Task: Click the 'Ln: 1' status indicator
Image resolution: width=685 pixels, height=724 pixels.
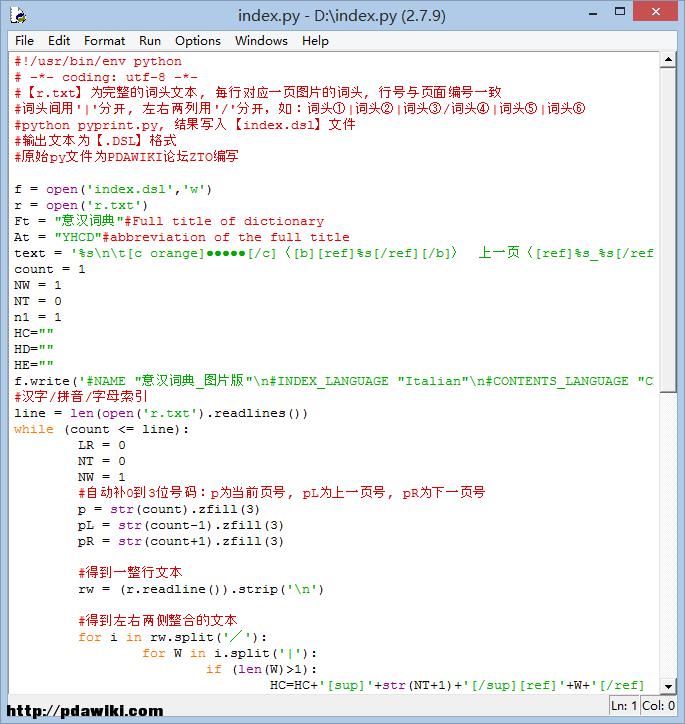Action: coord(624,706)
